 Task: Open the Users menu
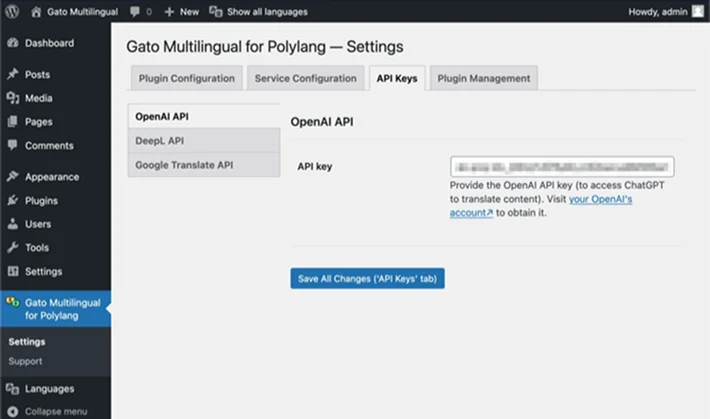(x=38, y=224)
